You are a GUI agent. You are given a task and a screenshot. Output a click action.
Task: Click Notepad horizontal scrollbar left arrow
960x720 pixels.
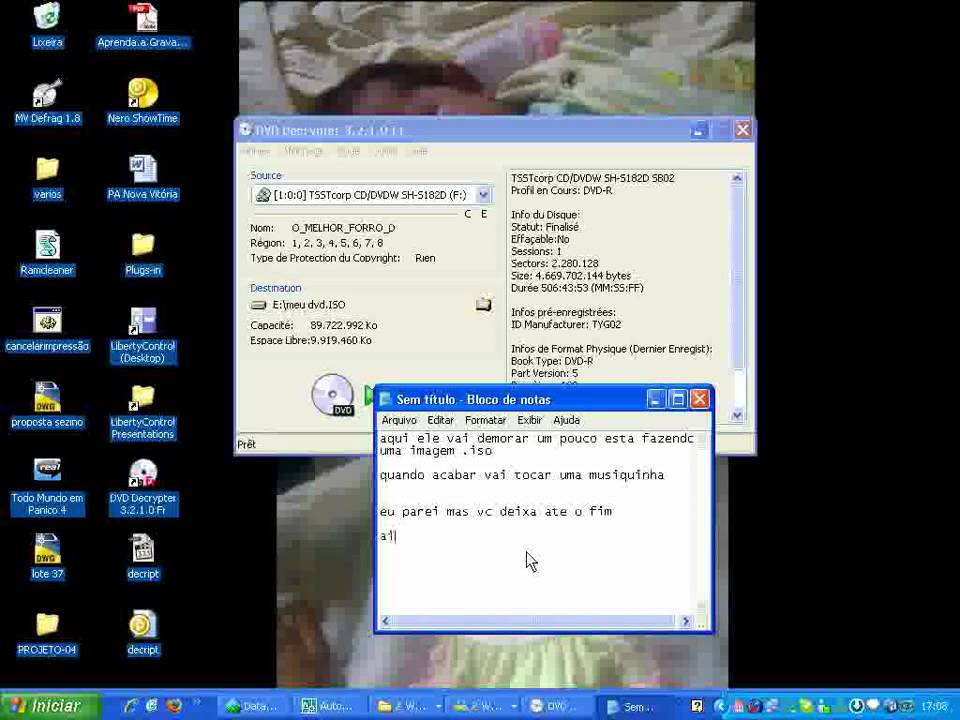point(385,621)
